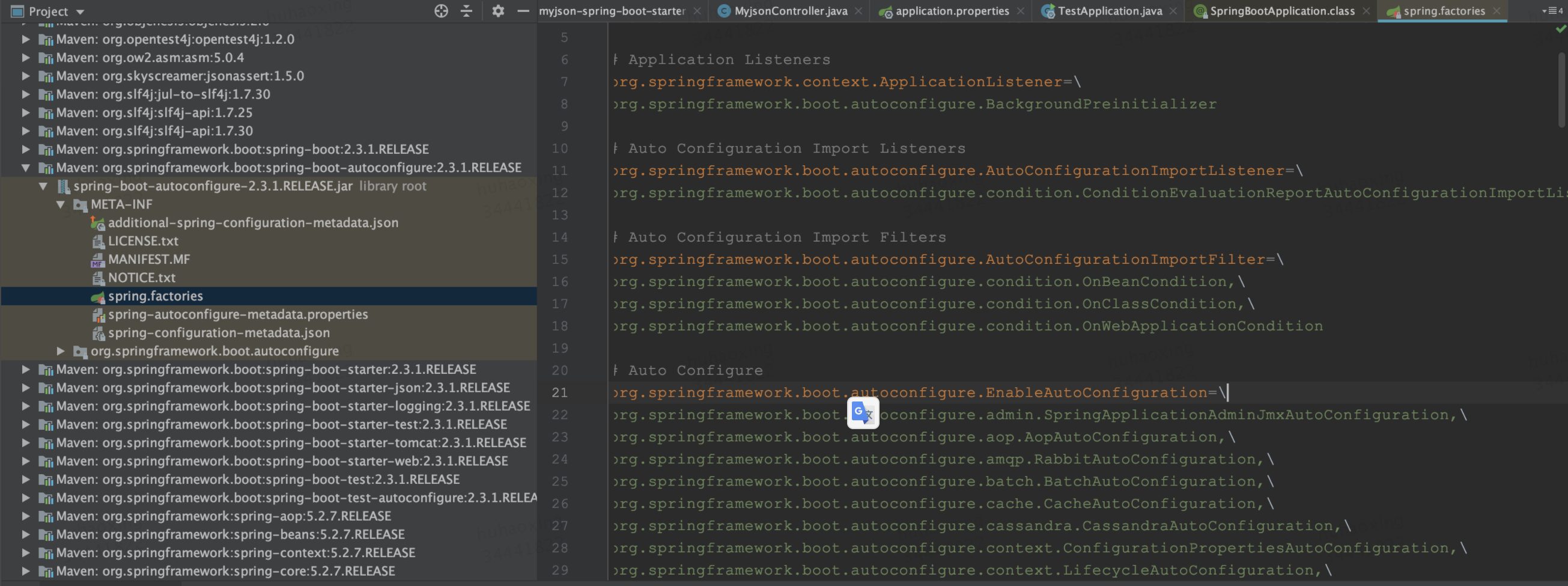Open the Project panel settings gear
The width and height of the screenshot is (1568, 586).
tap(498, 11)
